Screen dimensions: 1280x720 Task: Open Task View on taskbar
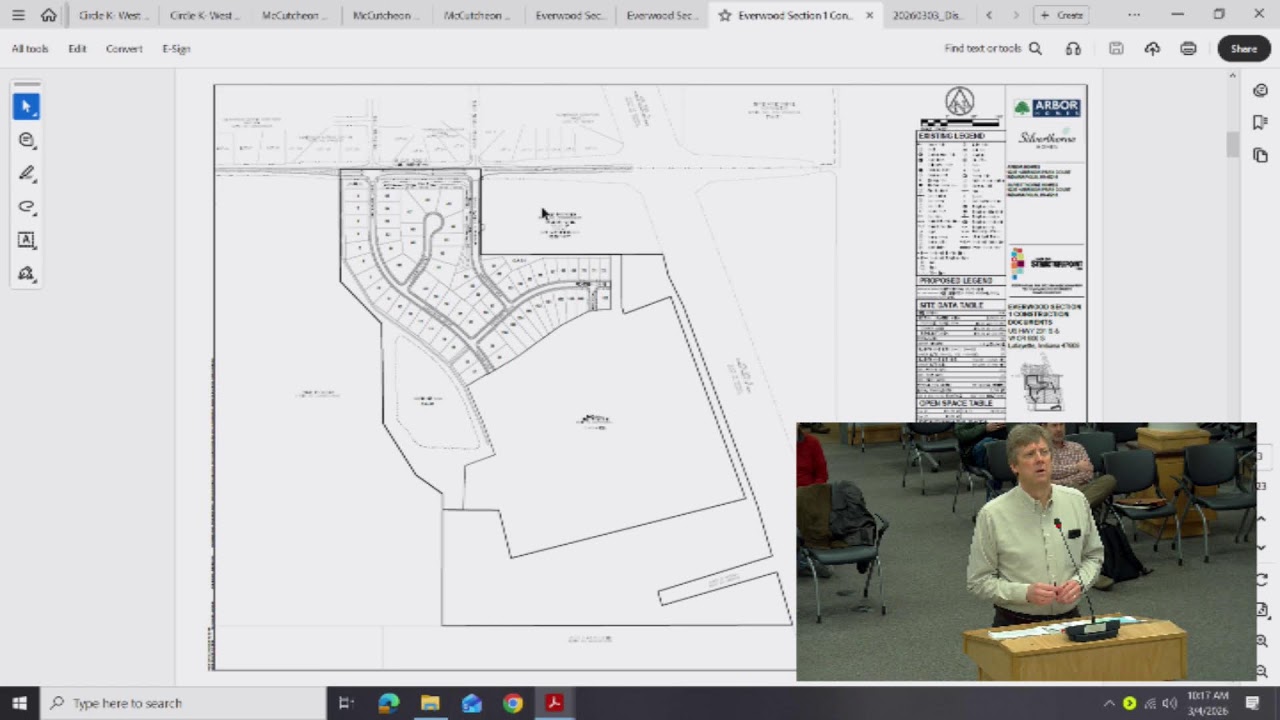(346, 703)
